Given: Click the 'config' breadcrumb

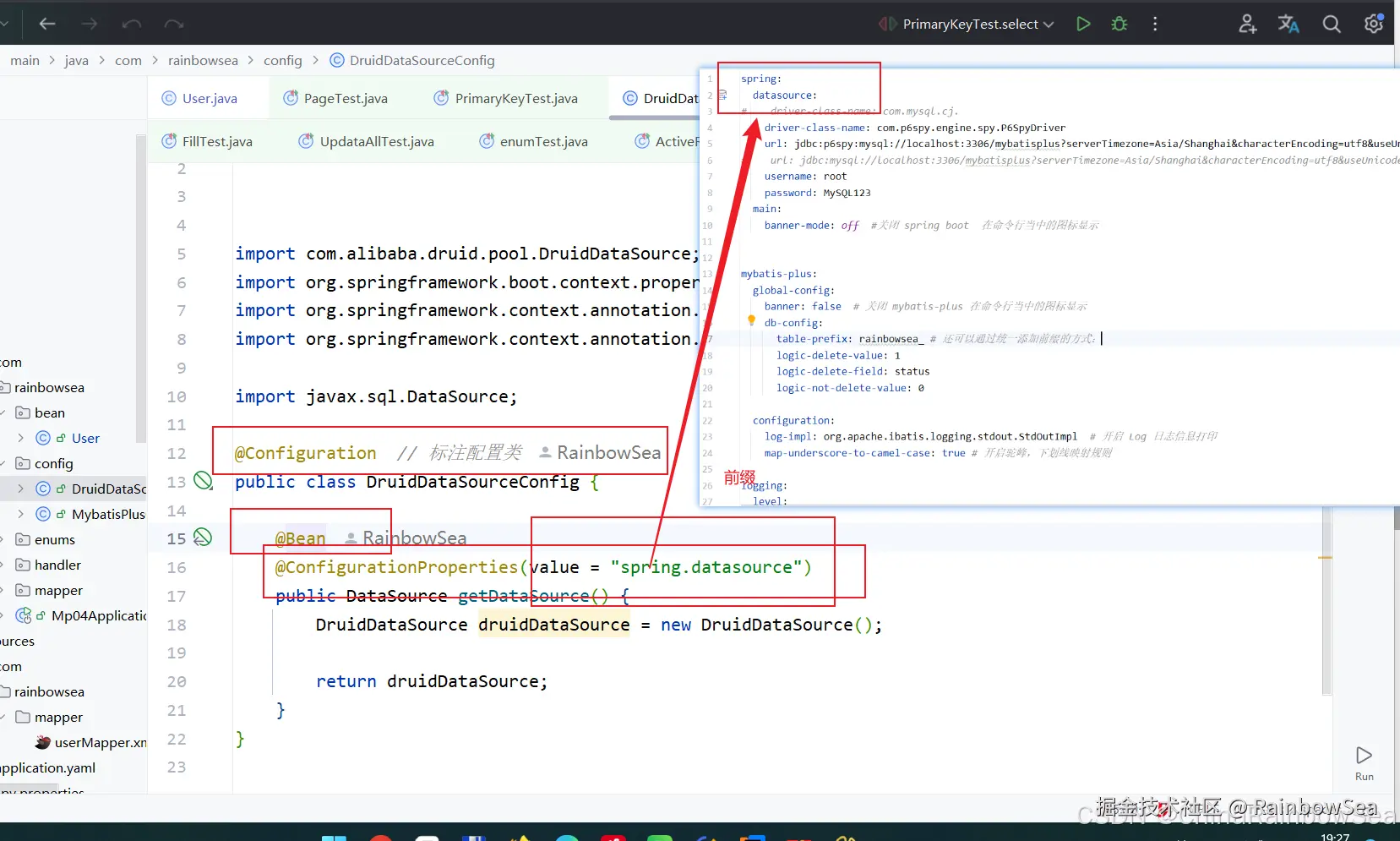Looking at the screenshot, I should 283,60.
